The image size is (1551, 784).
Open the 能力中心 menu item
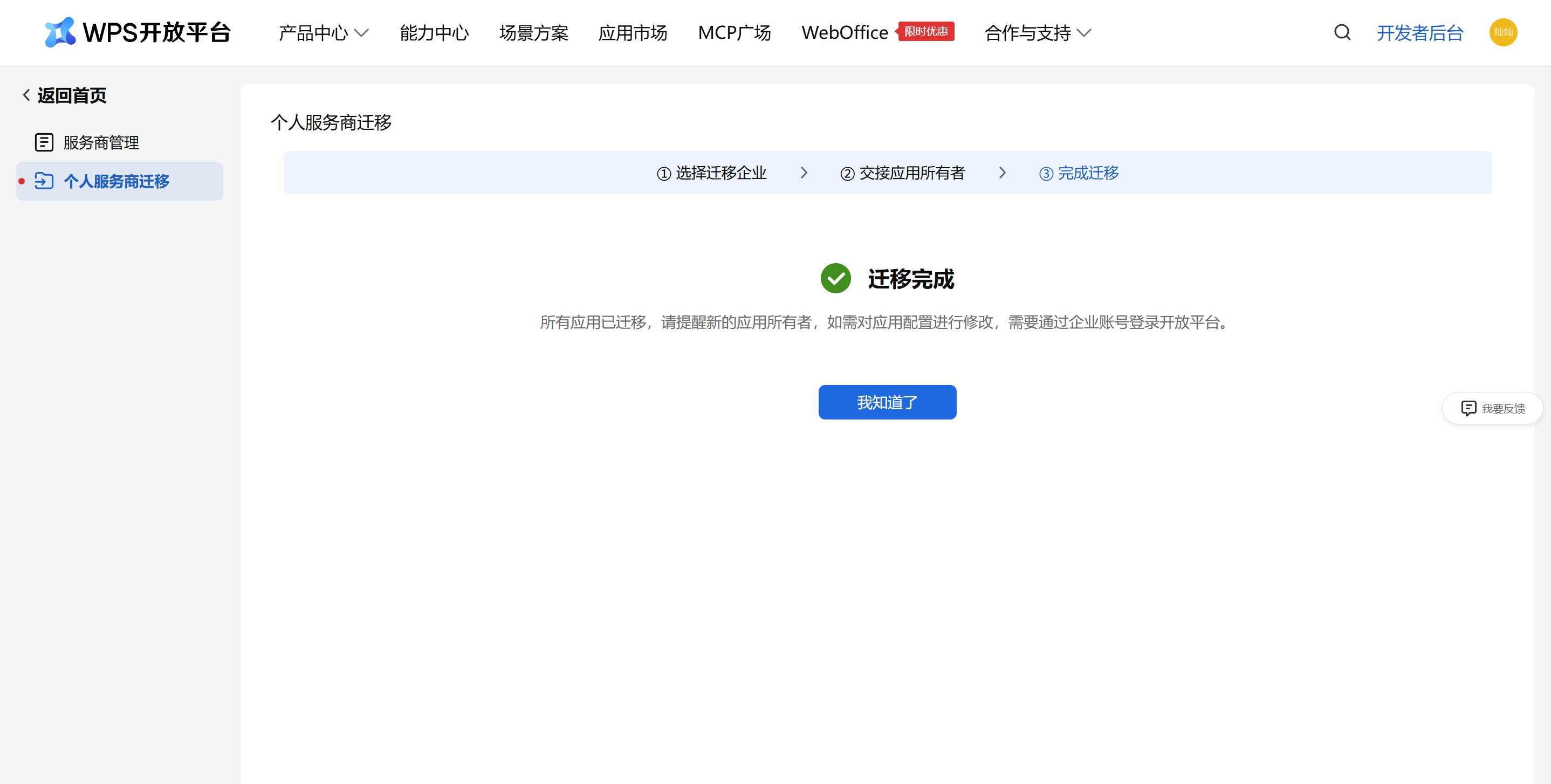coord(434,32)
